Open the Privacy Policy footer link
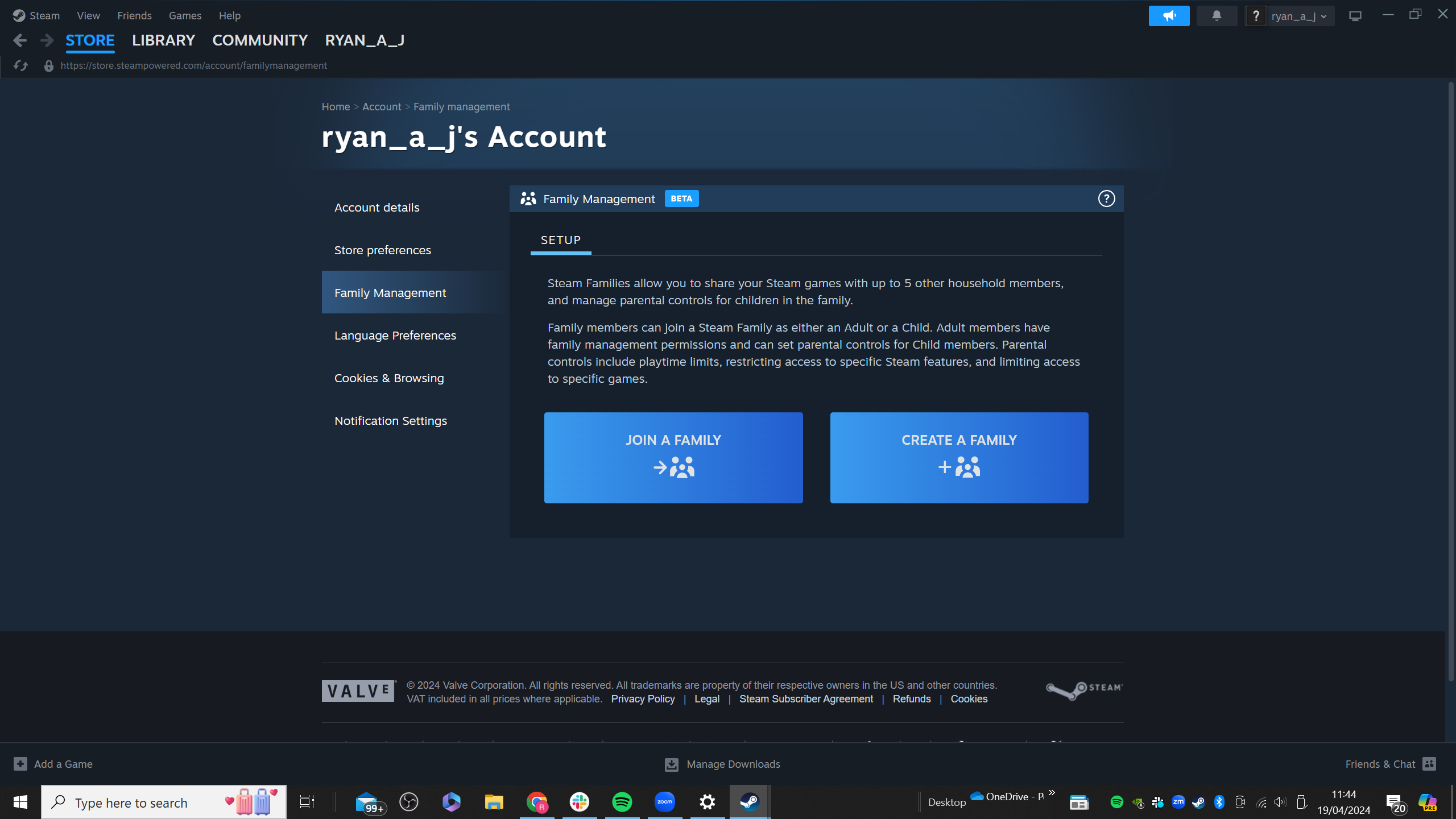 [x=643, y=699]
